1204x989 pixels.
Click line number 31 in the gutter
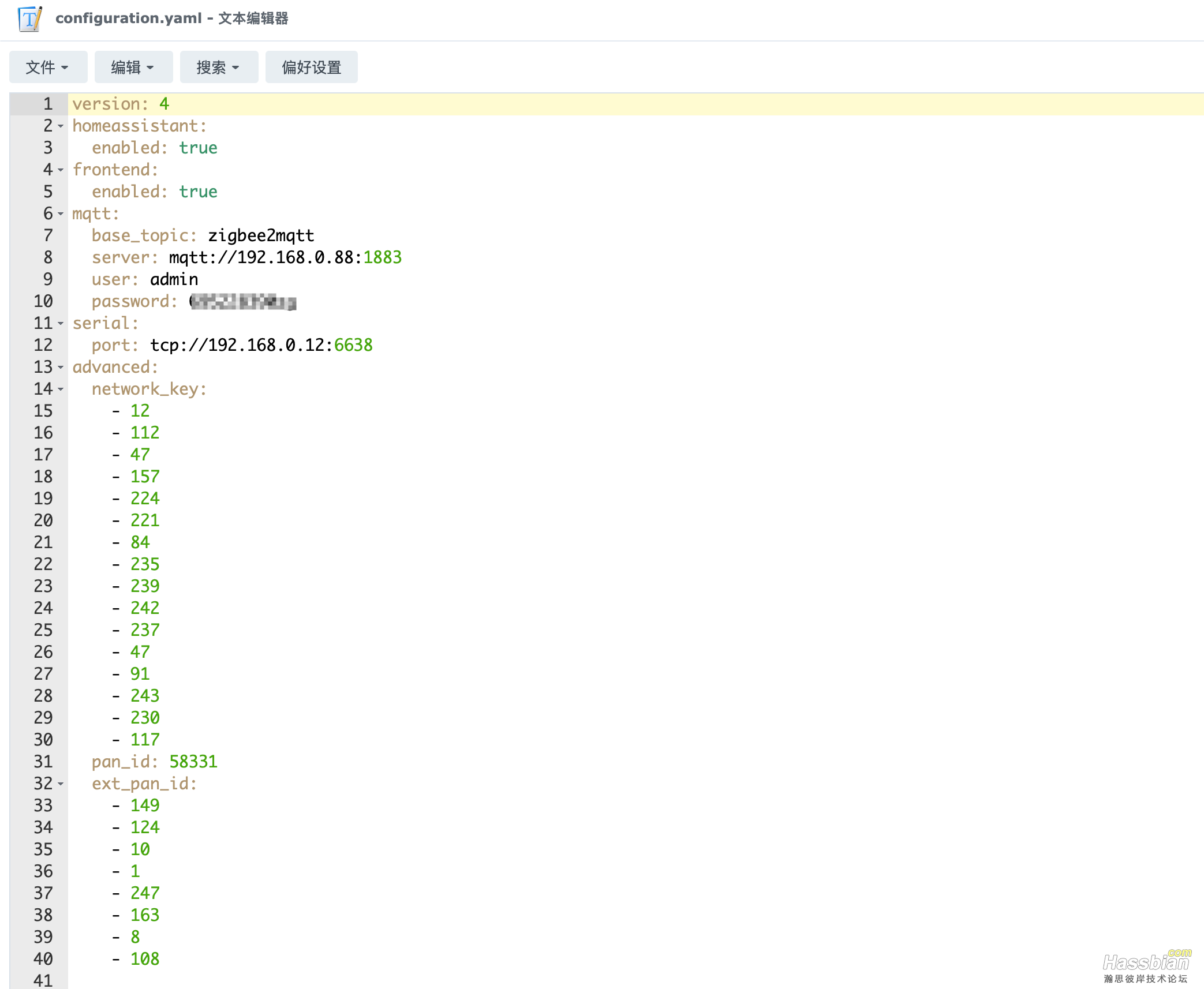[x=43, y=762]
